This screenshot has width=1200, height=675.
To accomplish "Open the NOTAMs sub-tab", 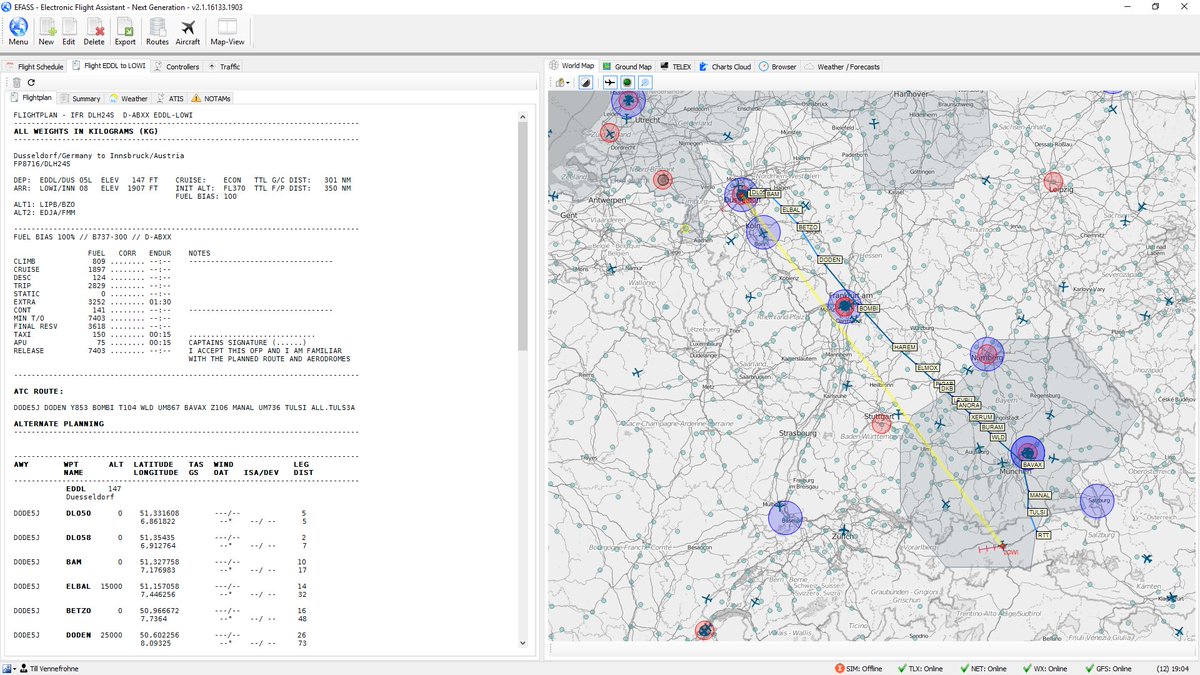I will [211, 98].
